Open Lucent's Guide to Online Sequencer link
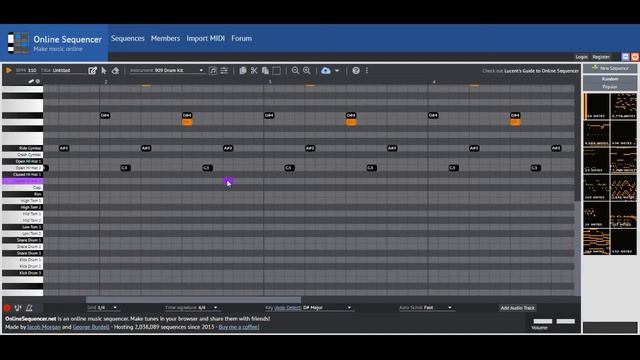The width and height of the screenshot is (640, 360). point(542,71)
